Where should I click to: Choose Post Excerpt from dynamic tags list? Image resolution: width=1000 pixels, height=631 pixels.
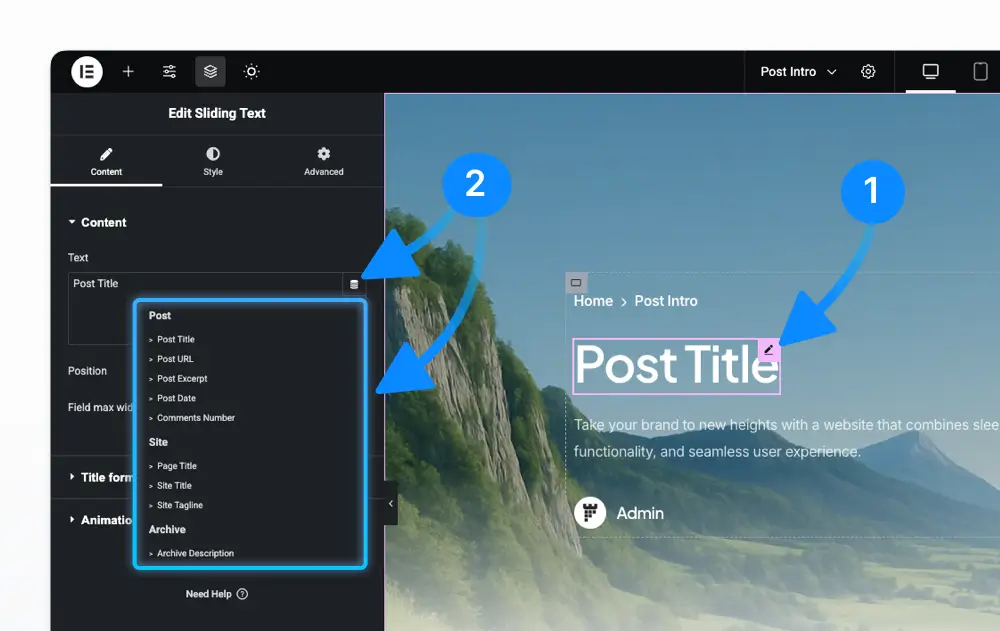pyautogui.click(x=182, y=378)
